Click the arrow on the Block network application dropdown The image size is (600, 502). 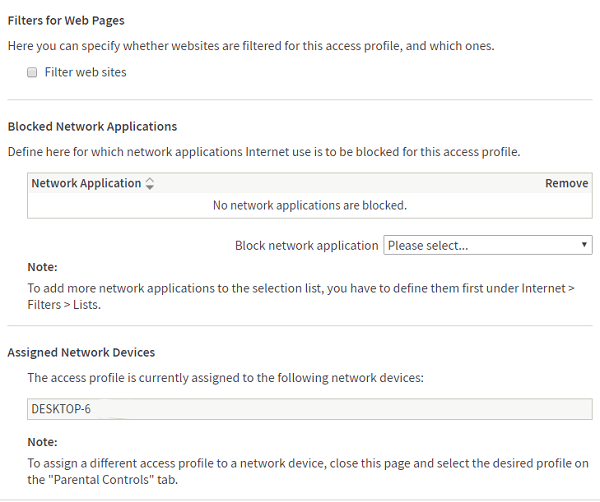[x=584, y=245]
